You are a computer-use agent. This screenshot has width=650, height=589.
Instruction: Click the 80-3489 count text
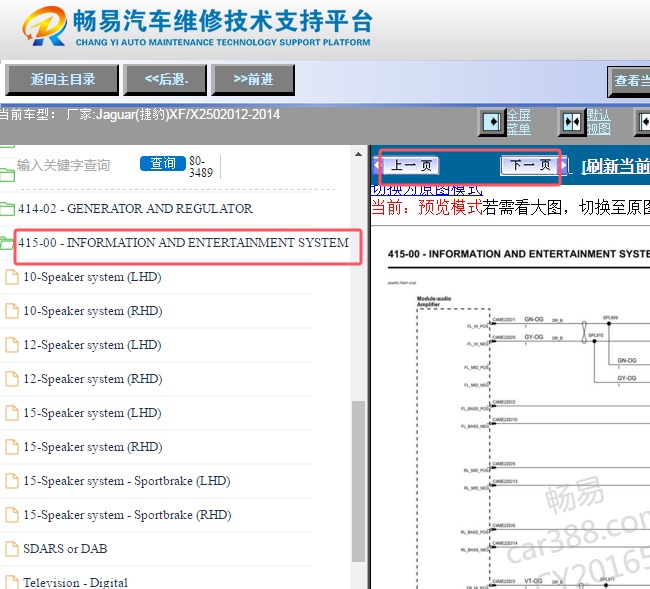point(201,167)
